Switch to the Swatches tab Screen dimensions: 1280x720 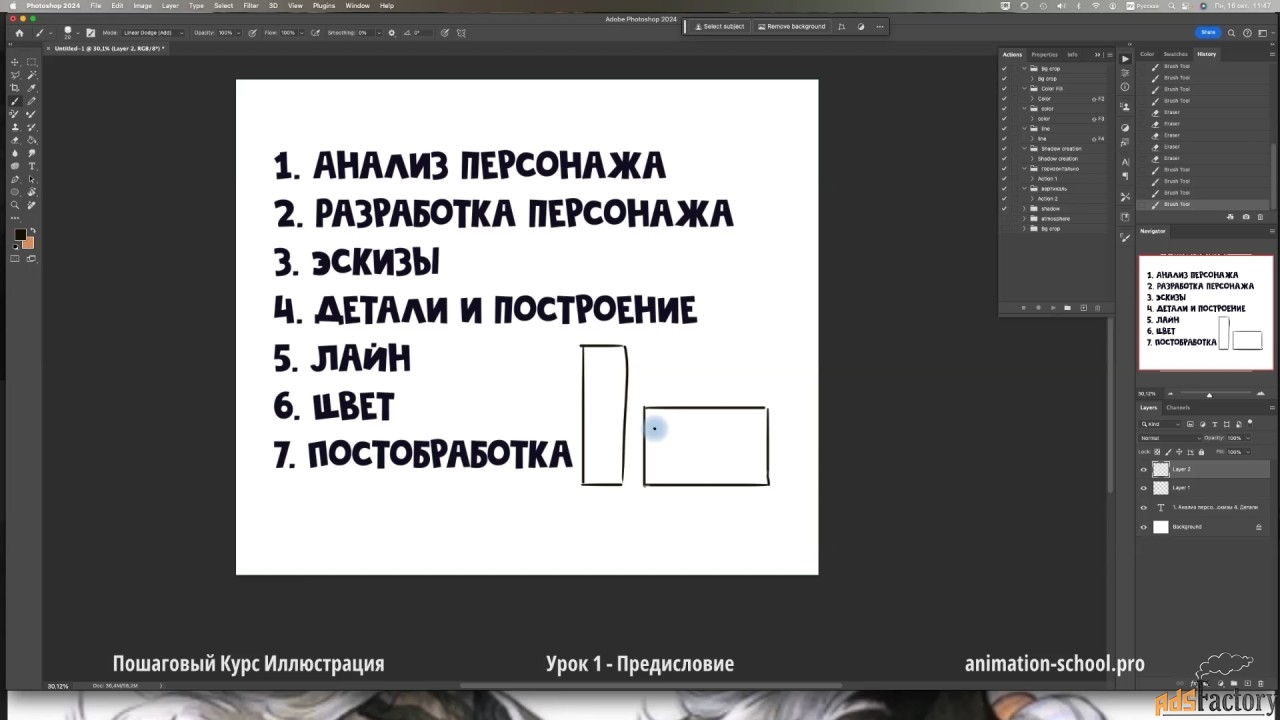[1175, 54]
